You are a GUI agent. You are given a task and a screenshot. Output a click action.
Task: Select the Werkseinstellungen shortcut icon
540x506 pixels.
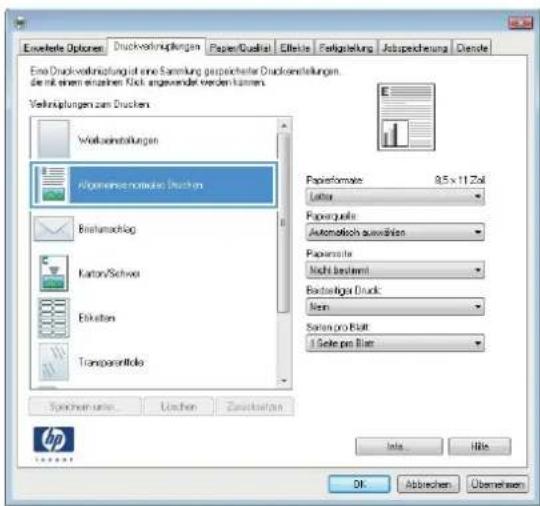[x=54, y=139]
